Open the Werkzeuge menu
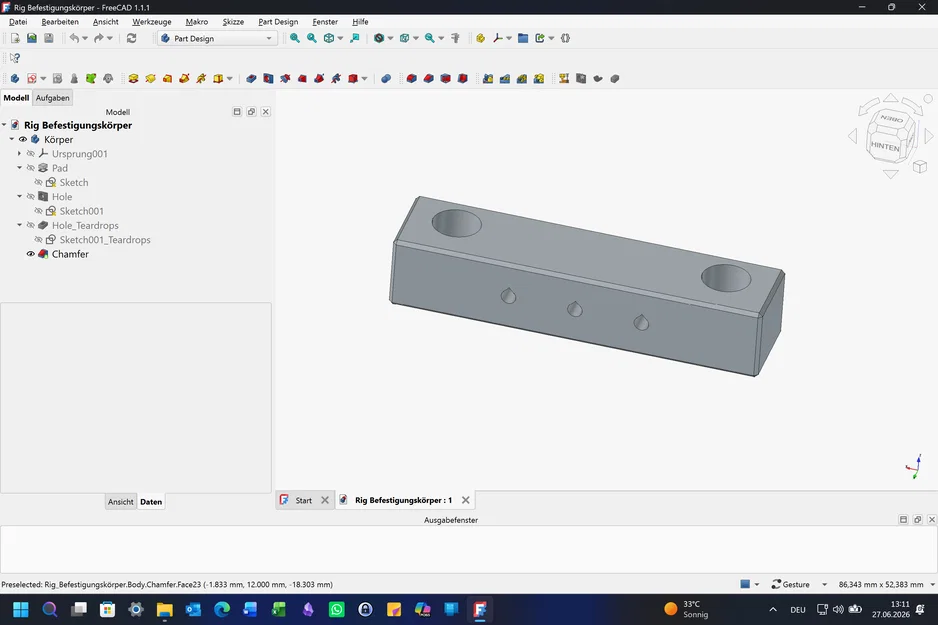Image resolution: width=938 pixels, height=625 pixels. [151, 22]
